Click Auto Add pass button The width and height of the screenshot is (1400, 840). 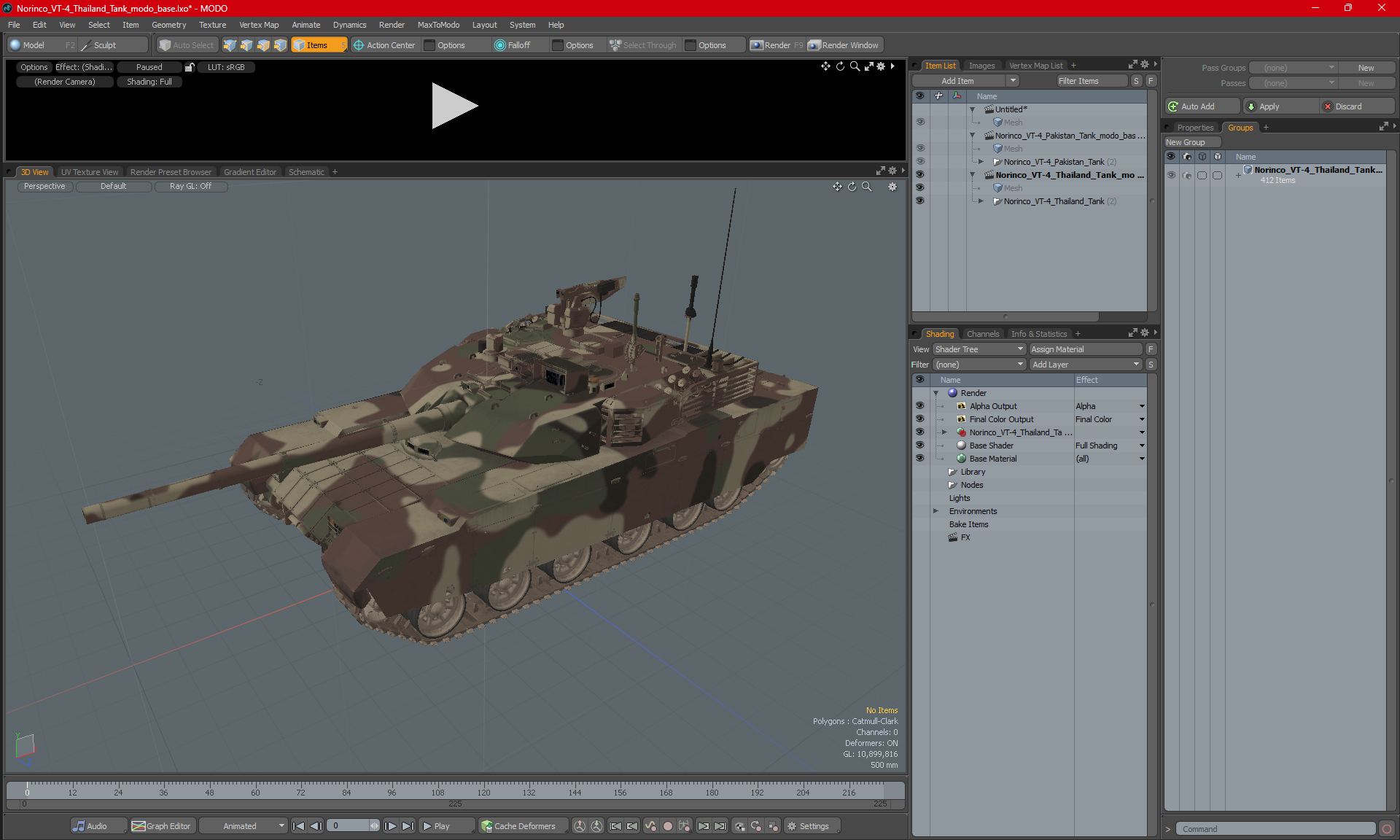pos(1201,106)
